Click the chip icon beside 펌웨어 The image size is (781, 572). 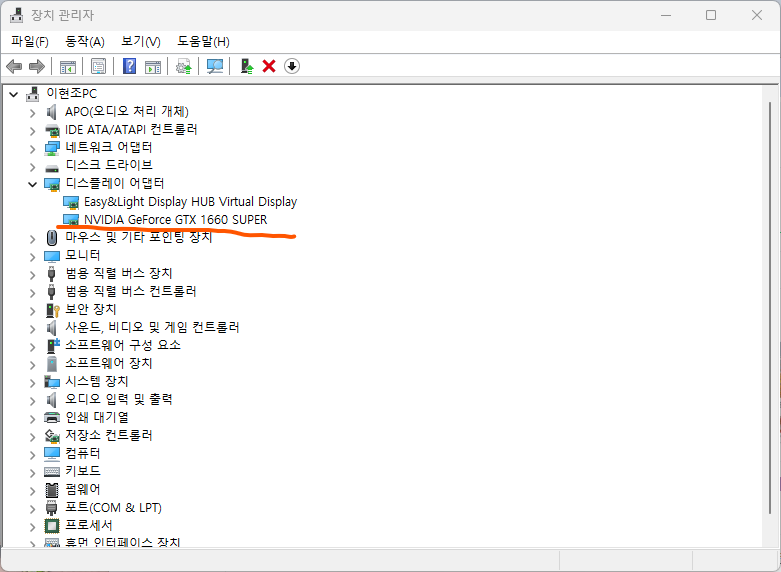[x=52, y=490]
